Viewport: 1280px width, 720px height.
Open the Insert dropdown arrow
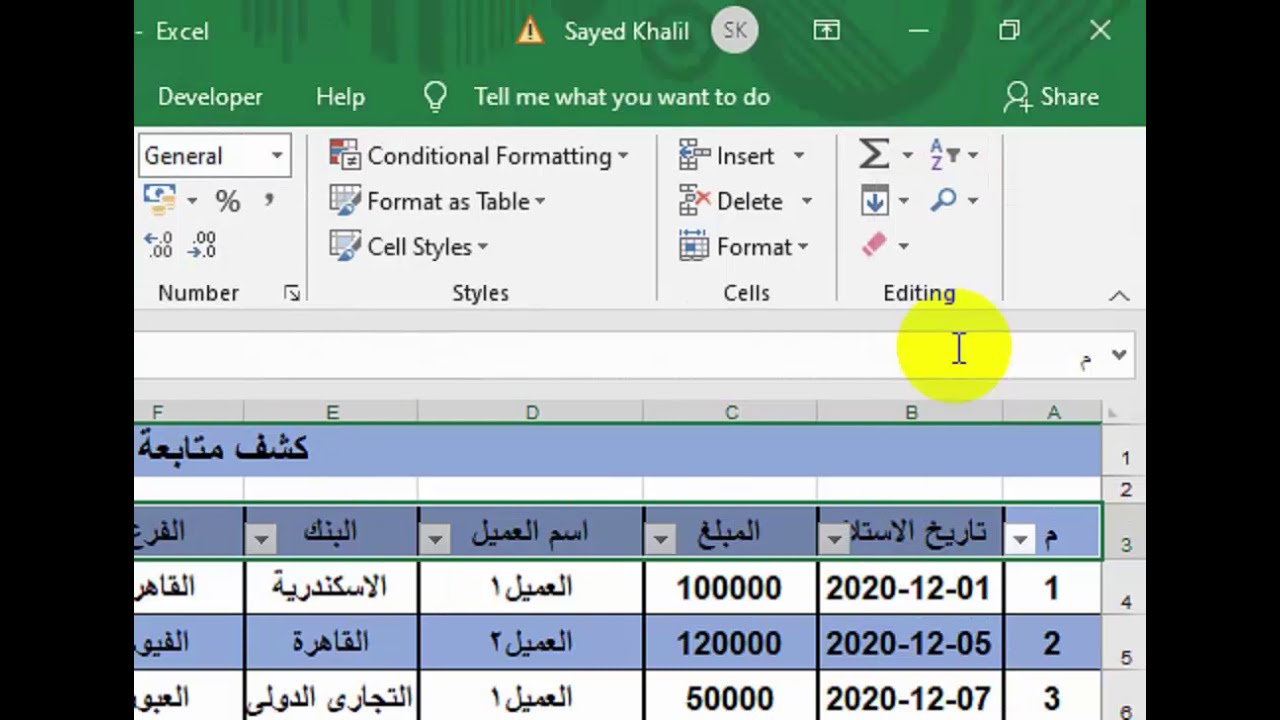click(x=798, y=156)
